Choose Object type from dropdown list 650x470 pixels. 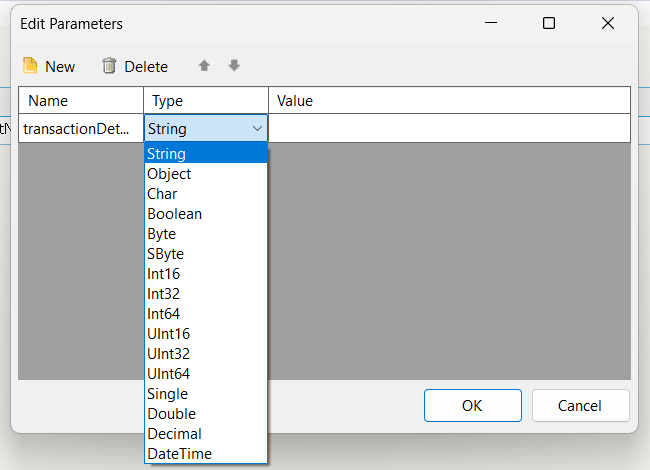206,174
